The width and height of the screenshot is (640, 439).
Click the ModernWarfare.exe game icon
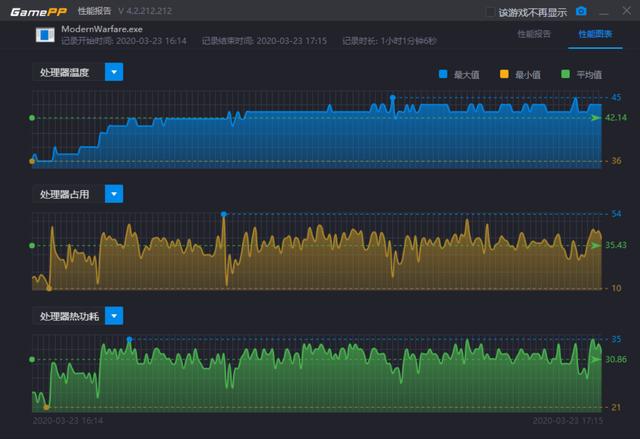(x=45, y=35)
